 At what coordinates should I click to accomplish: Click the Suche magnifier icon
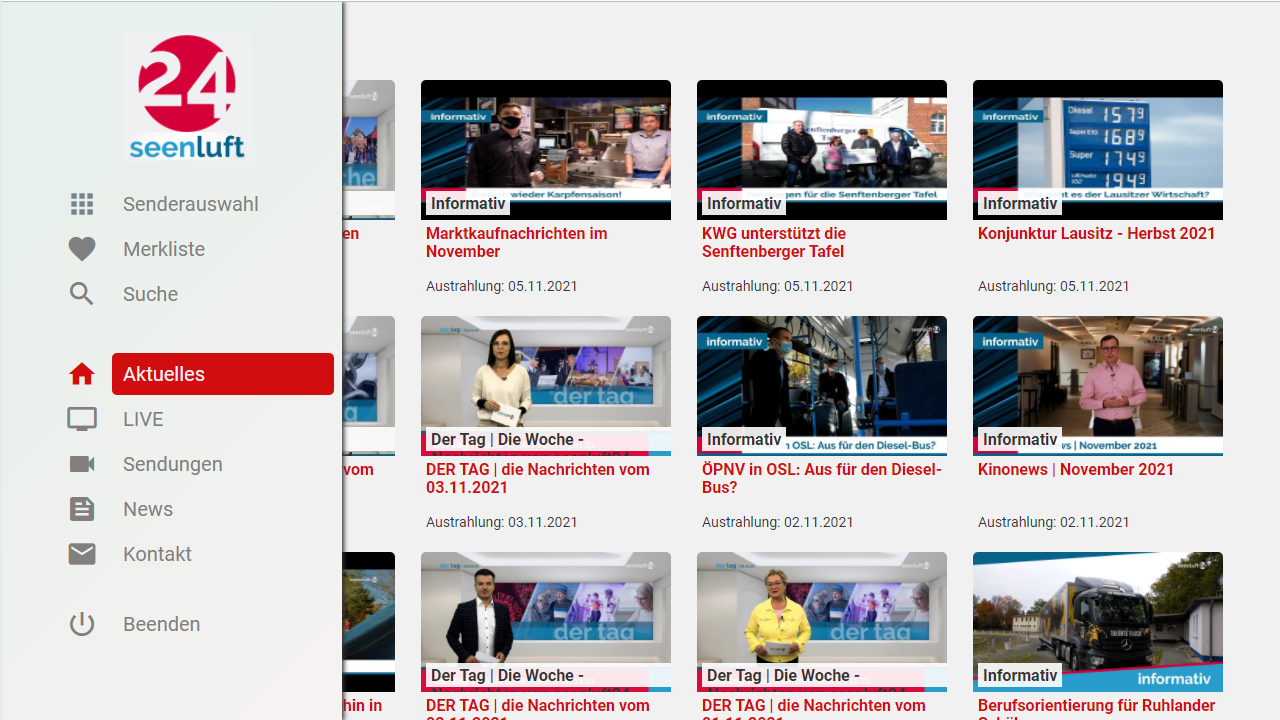(x=82, y=294)
